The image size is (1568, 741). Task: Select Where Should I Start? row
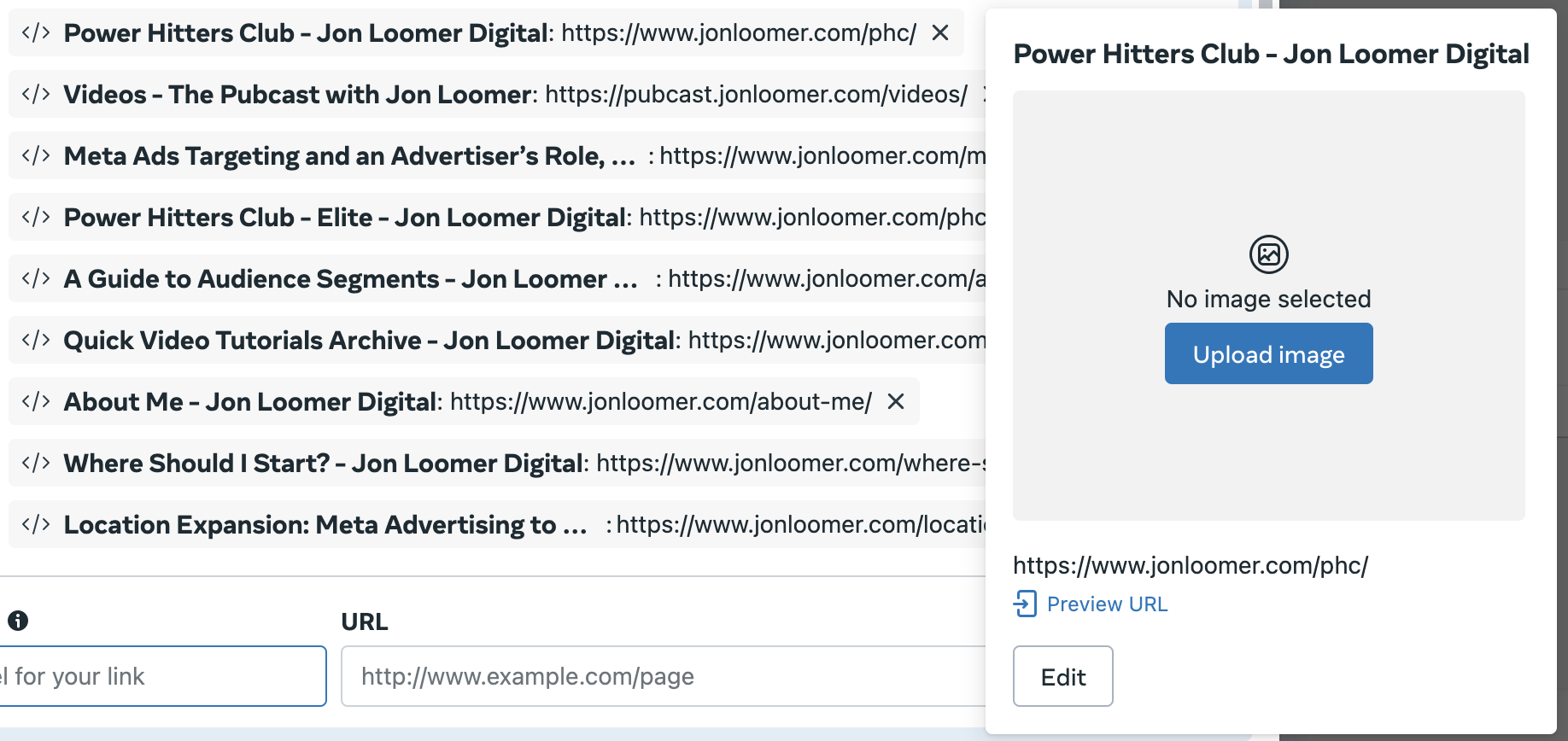pos(497,463)
